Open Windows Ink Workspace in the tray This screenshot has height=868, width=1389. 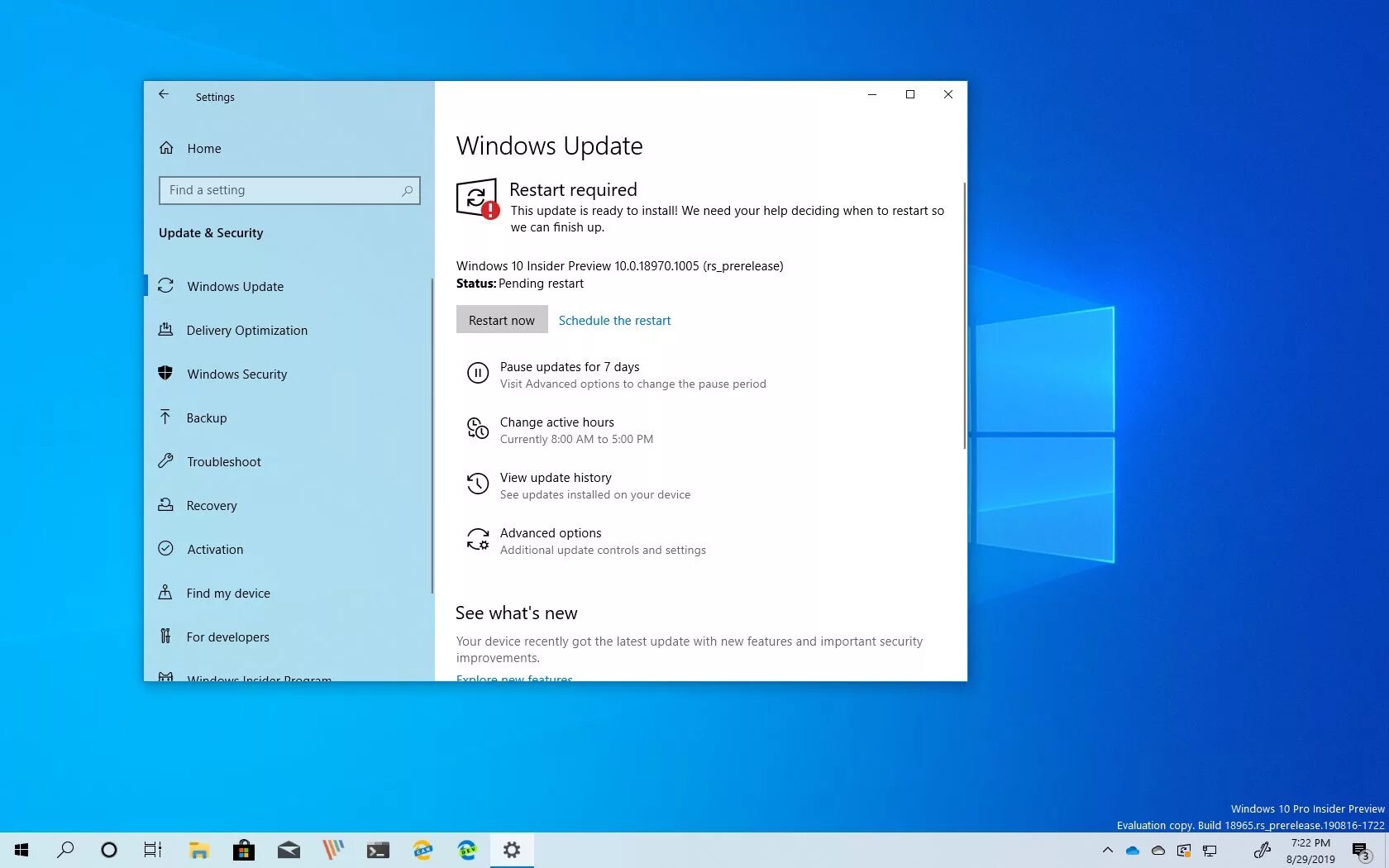pyautogui.click(x=1262, y=850)
